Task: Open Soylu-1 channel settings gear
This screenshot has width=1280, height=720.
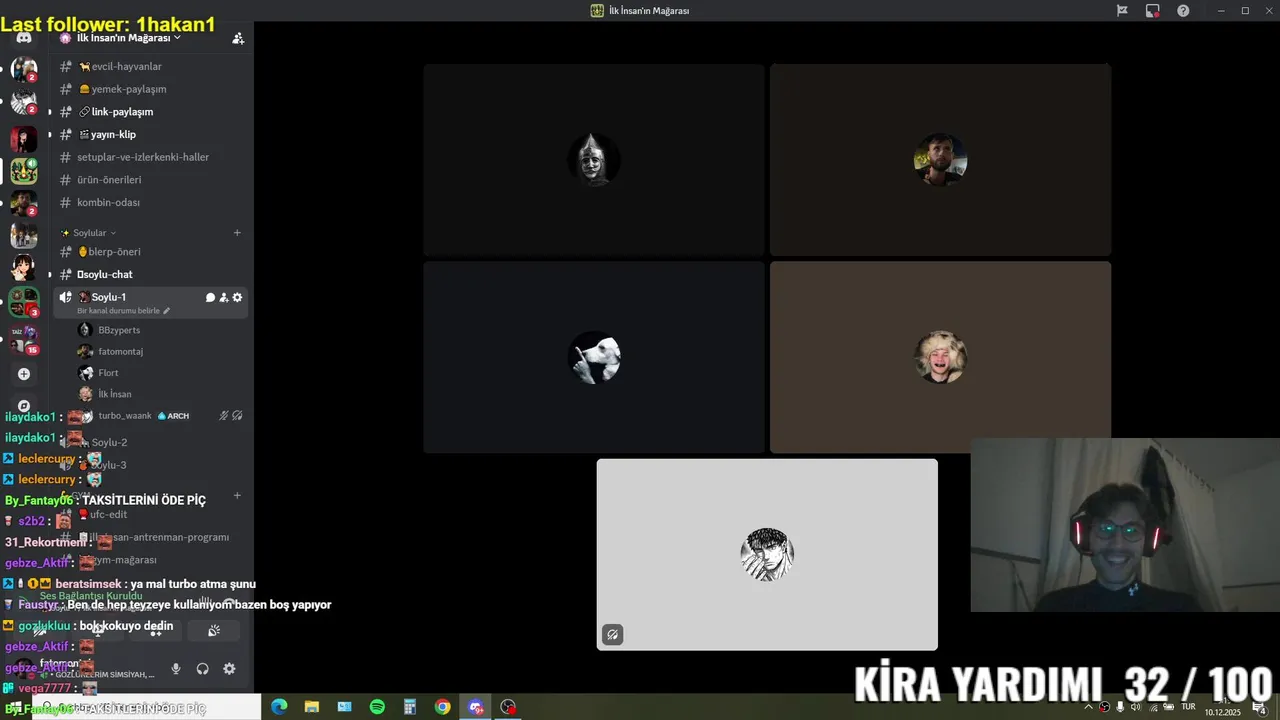Action: pos(237,297)
